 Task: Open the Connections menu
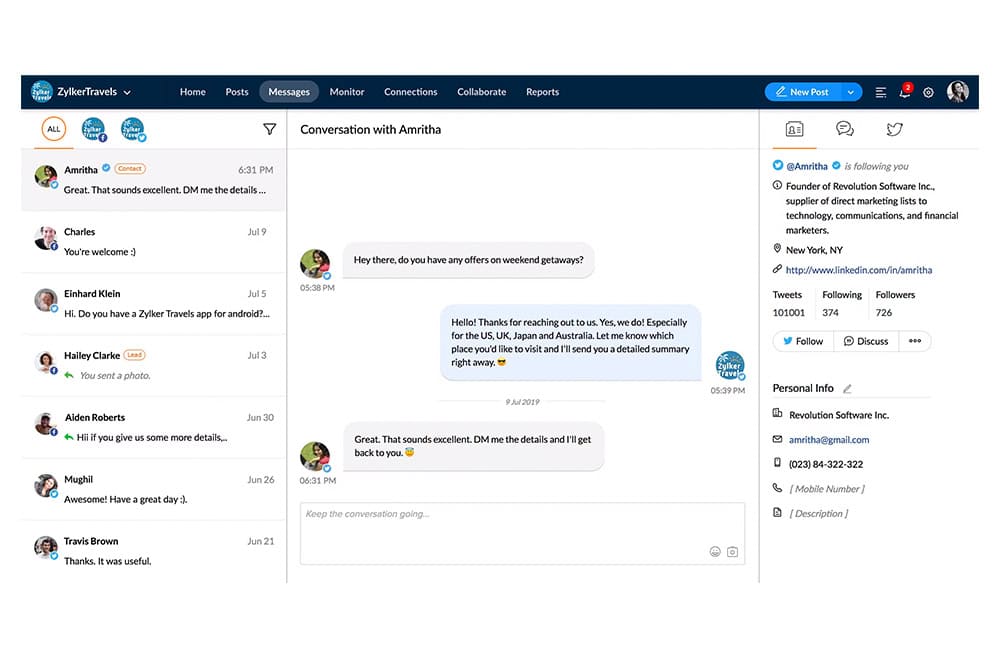tap(411, 92)
